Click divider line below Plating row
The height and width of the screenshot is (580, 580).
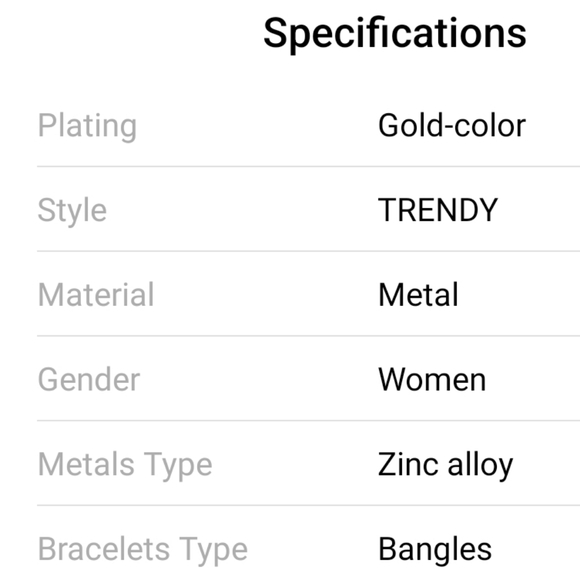pos(308,166)
